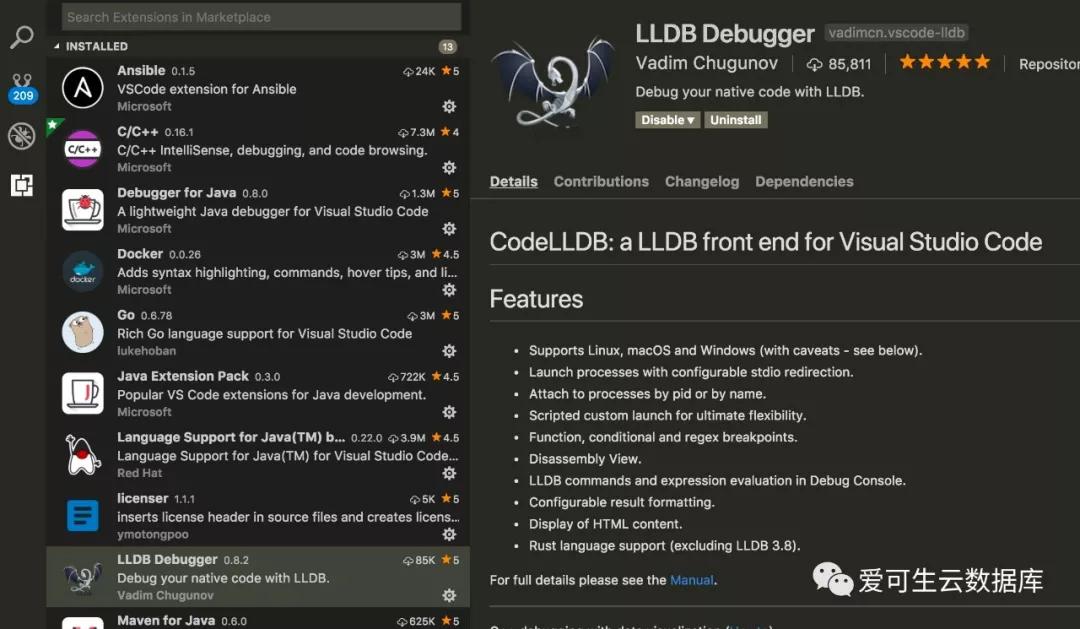Viewport: 1080px width, 629px height.
Task: Select the Go extension title
Action: pos(126,315)
